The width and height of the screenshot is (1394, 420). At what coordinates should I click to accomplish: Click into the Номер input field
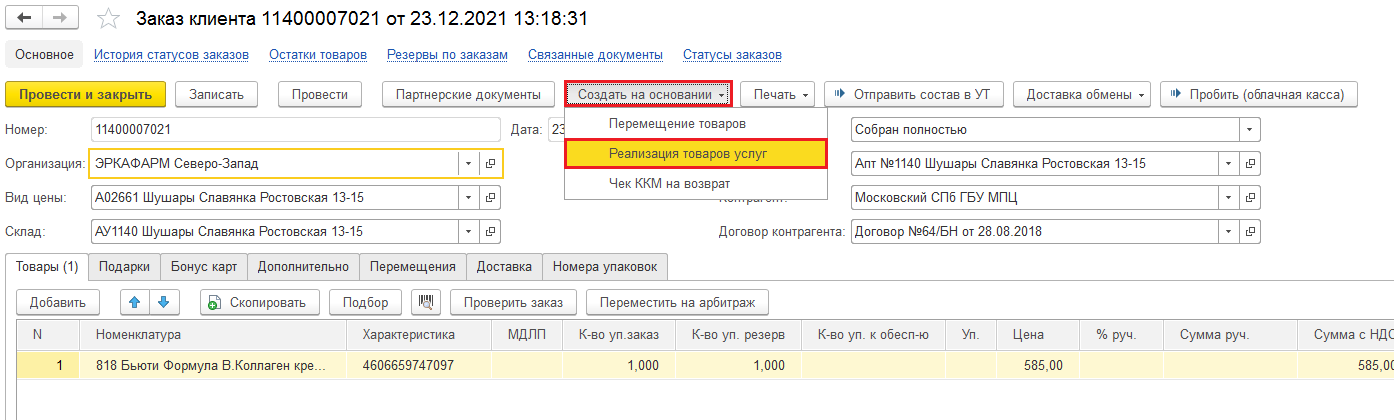tap(294, 130)
